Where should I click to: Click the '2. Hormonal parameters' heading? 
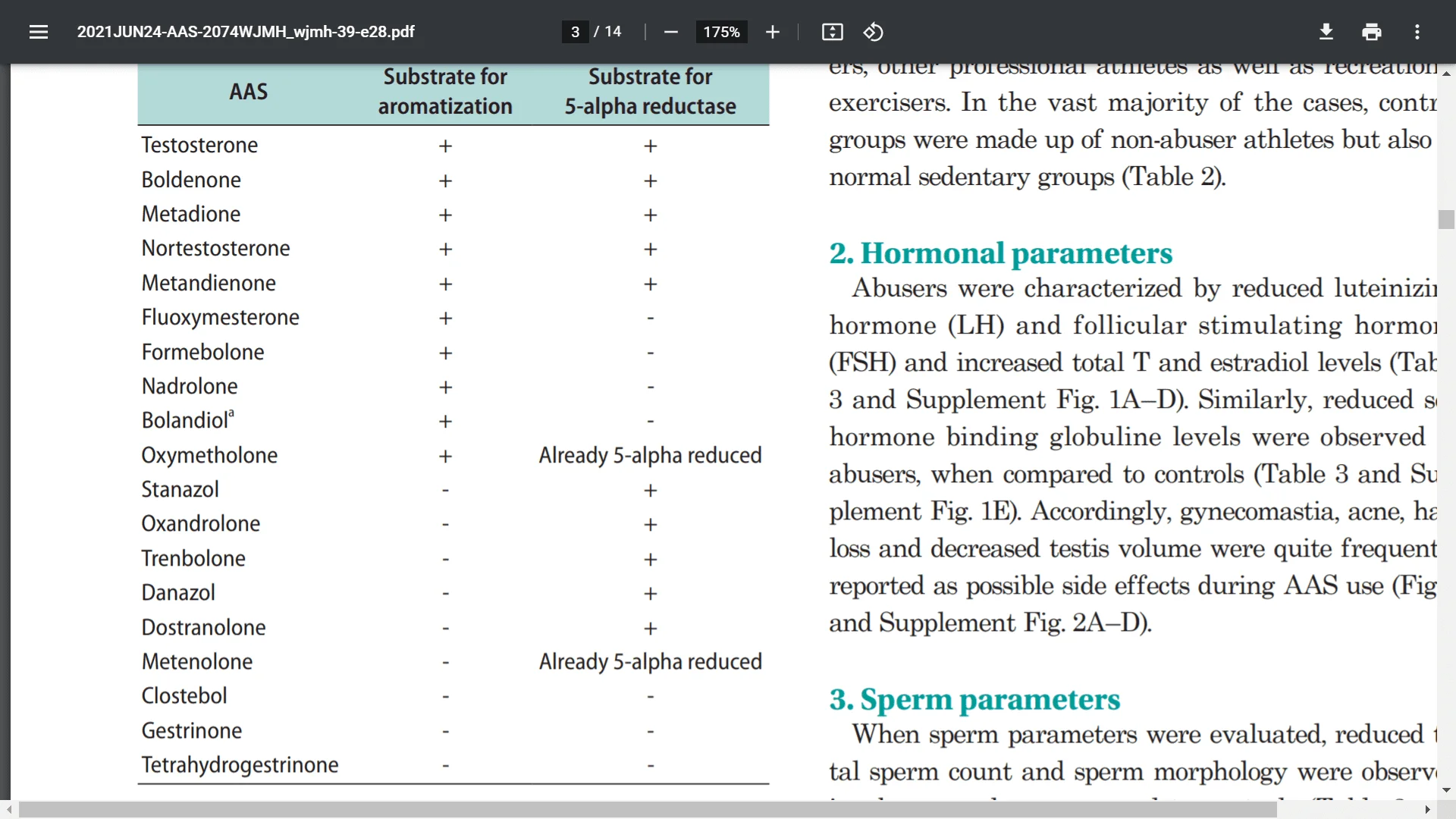(x=1000, y=253)
